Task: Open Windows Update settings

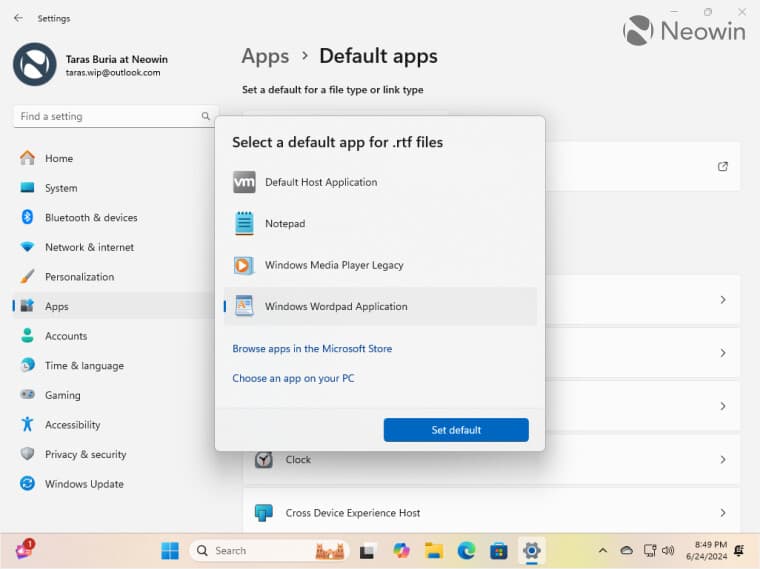Action: click(x=113, y=484)
